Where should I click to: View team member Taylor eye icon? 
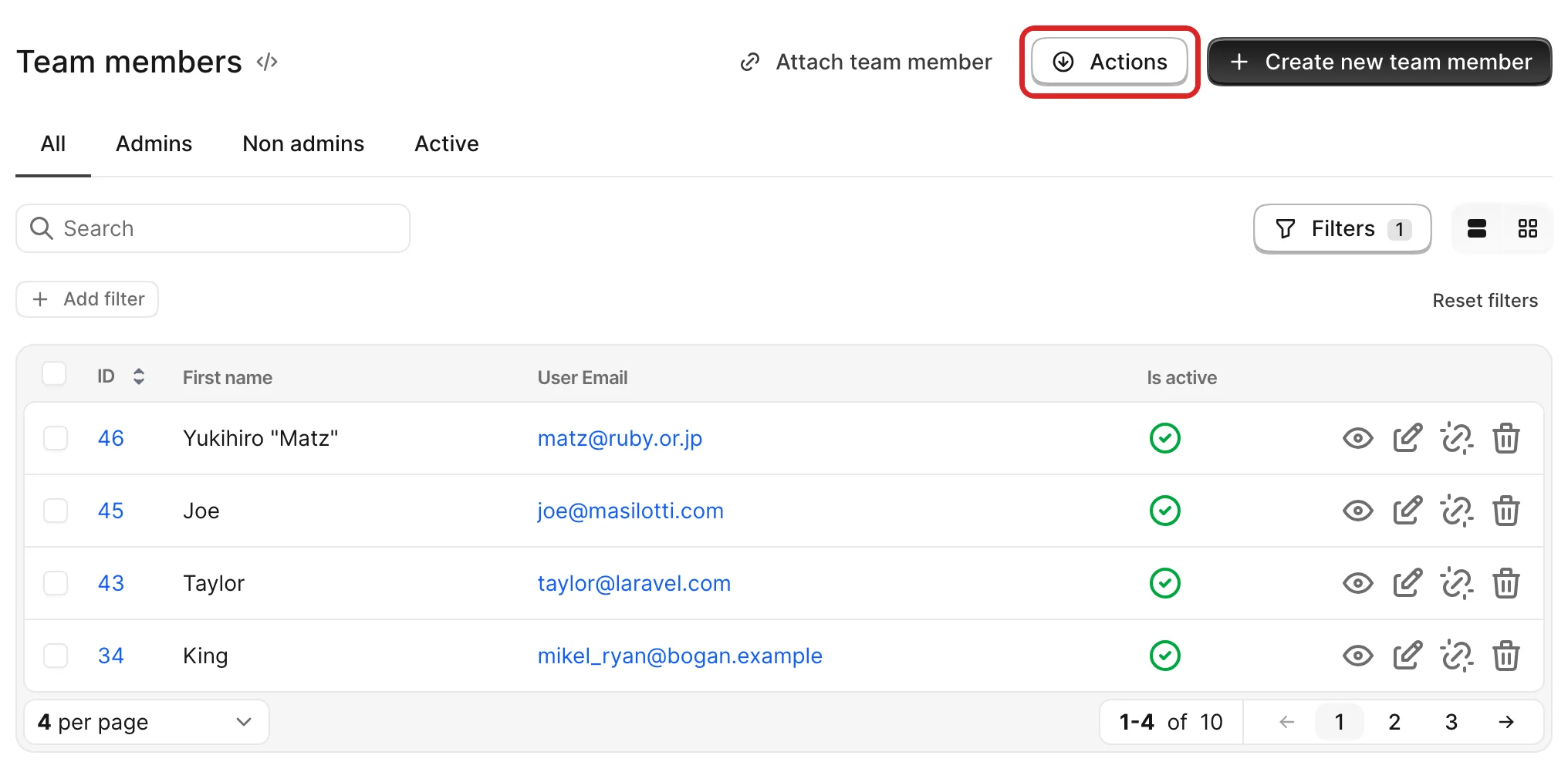pos(1357,583)
